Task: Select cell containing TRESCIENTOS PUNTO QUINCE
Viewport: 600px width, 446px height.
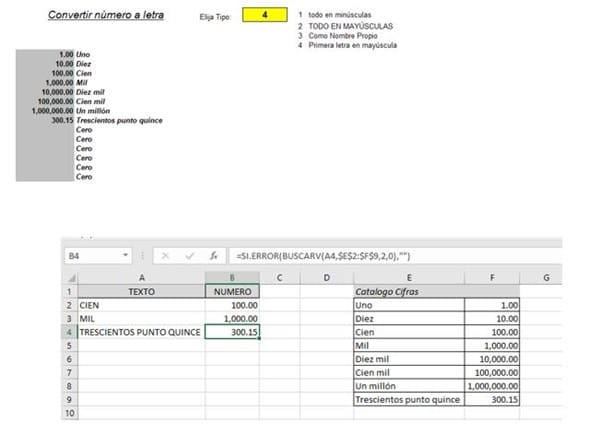Action: pos(142,332)
